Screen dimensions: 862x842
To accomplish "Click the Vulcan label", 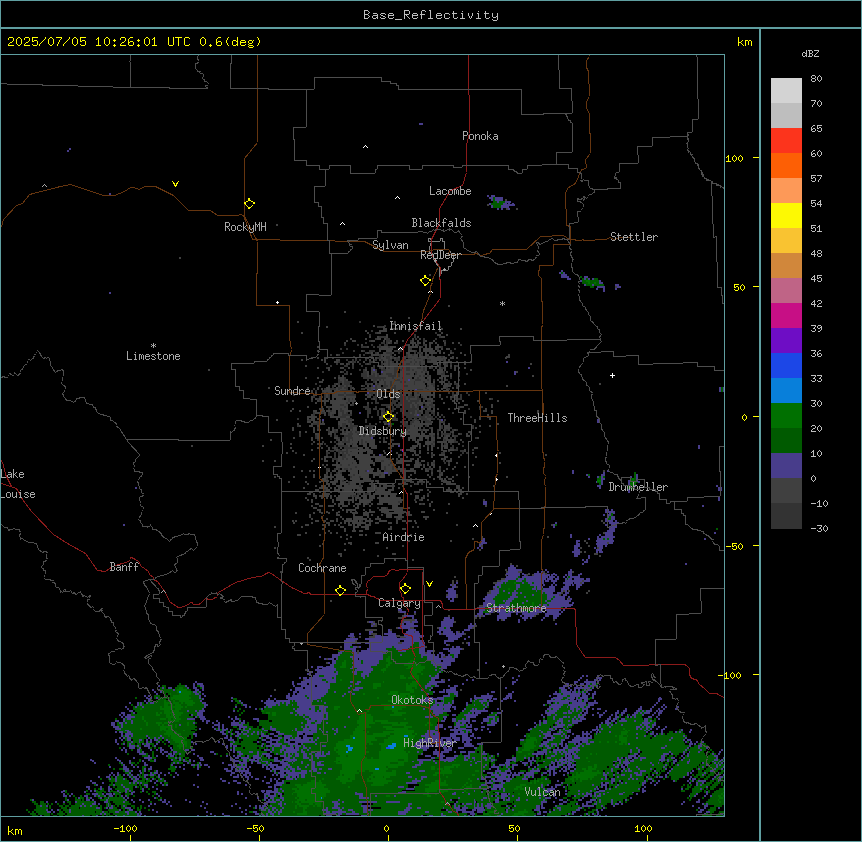I will (x=543, y=792).
